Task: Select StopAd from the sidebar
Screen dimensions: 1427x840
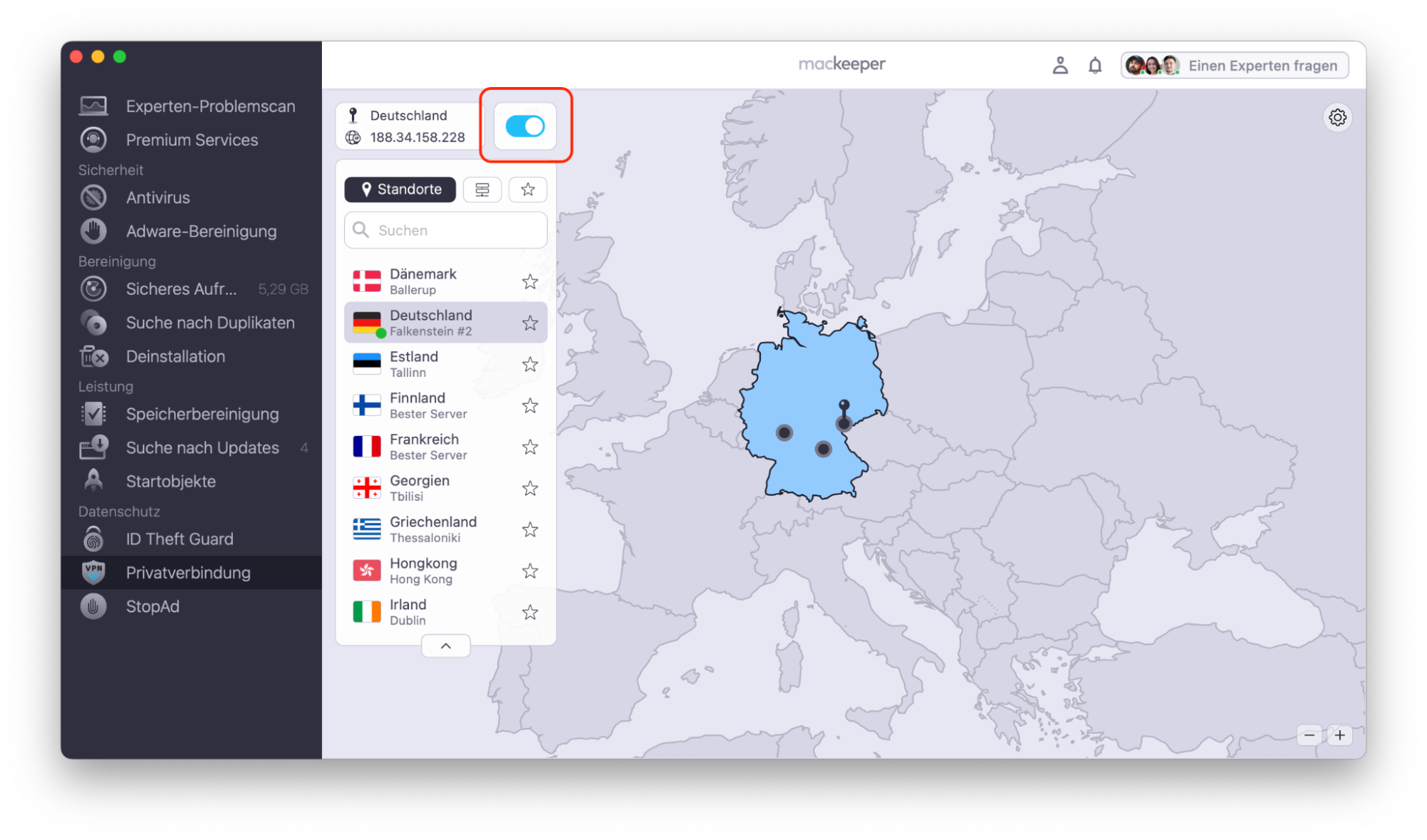Action: (153, 606)
